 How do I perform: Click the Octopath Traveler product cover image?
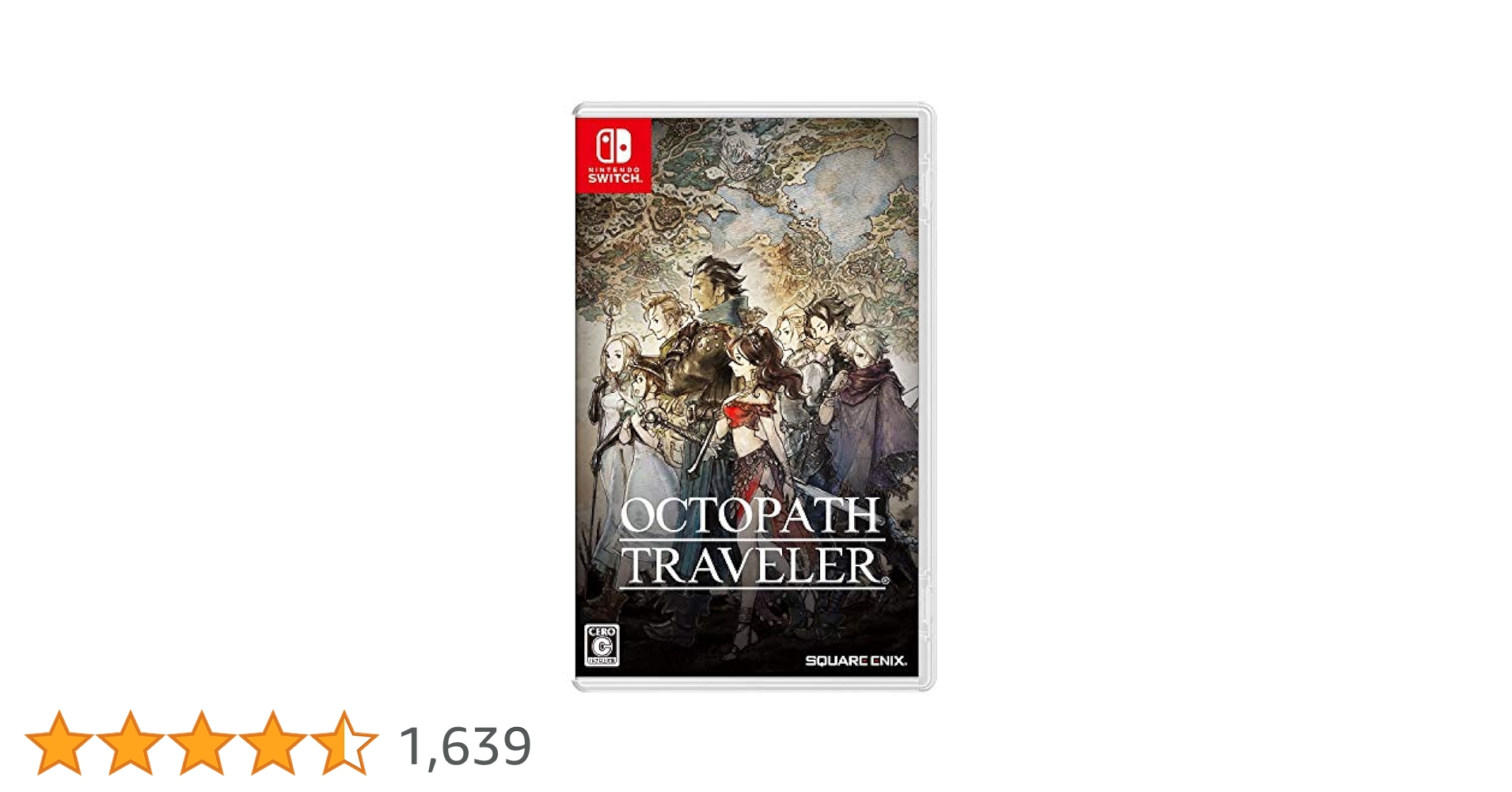tap(753, 397)
